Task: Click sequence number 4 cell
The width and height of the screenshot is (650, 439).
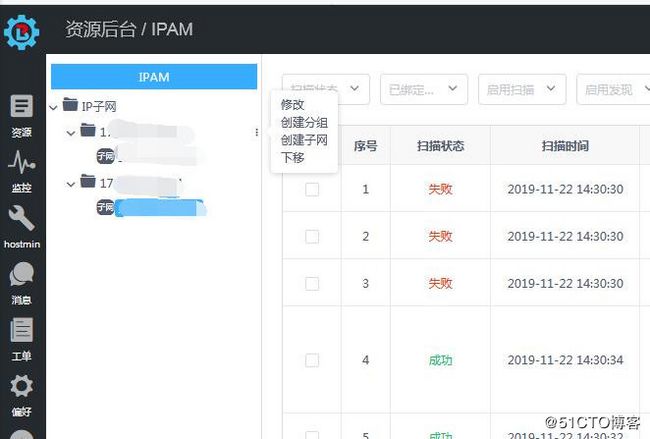Action: (366, 360)
